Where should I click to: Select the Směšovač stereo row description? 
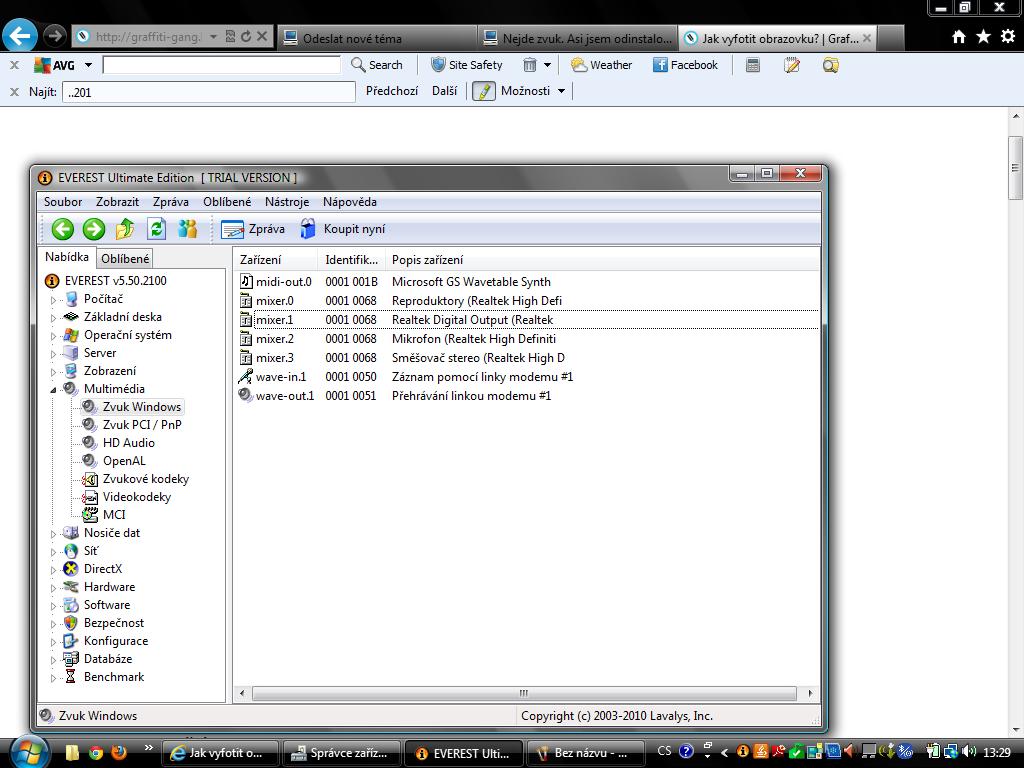478,358
